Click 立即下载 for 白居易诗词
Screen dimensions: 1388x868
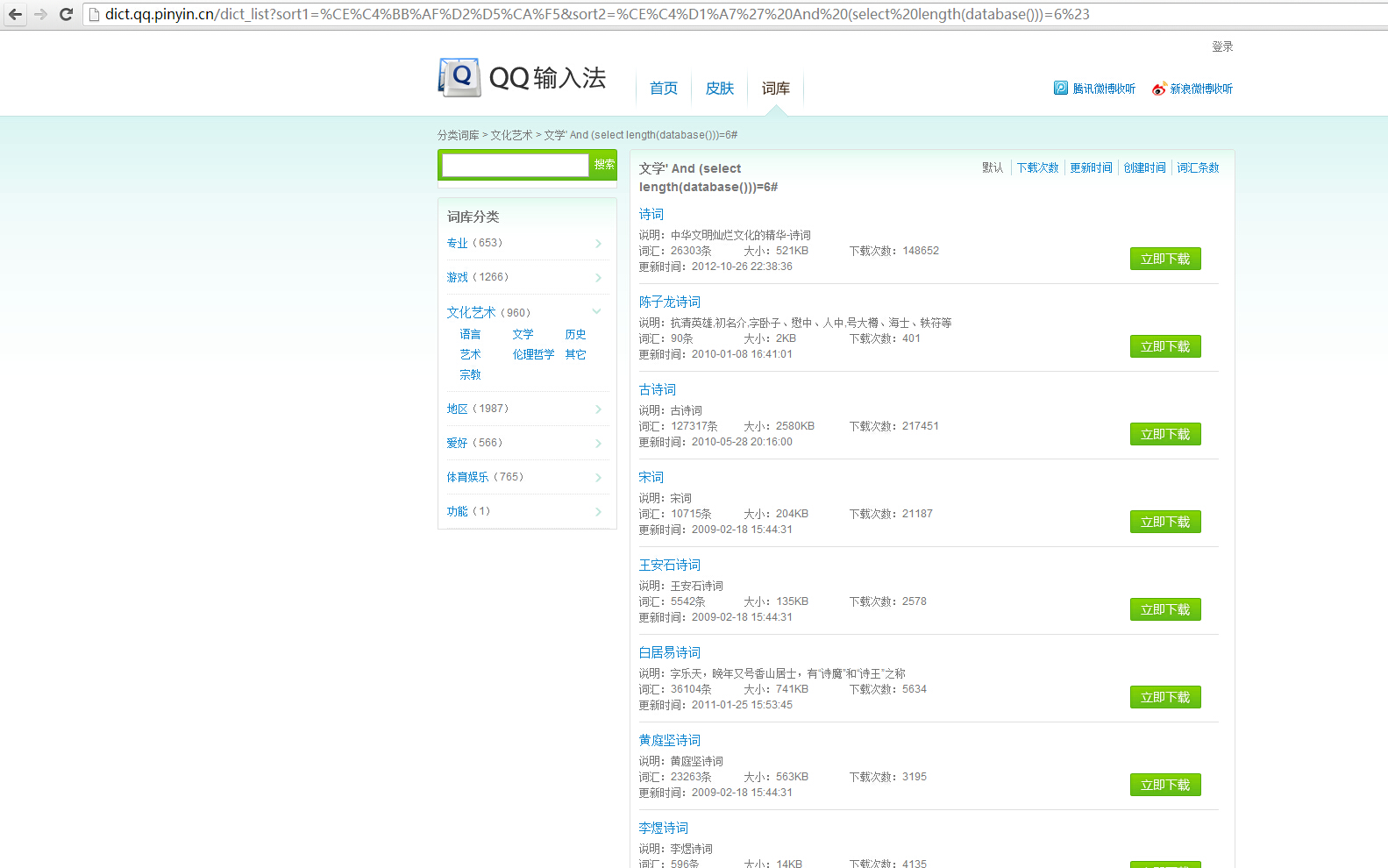coord(1165,697)
